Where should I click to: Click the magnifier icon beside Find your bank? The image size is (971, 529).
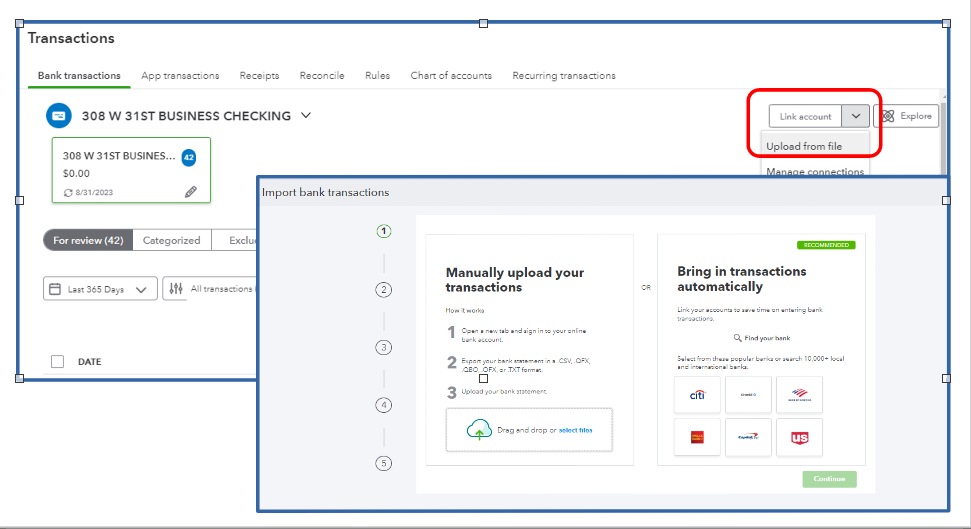pos(738,338)
